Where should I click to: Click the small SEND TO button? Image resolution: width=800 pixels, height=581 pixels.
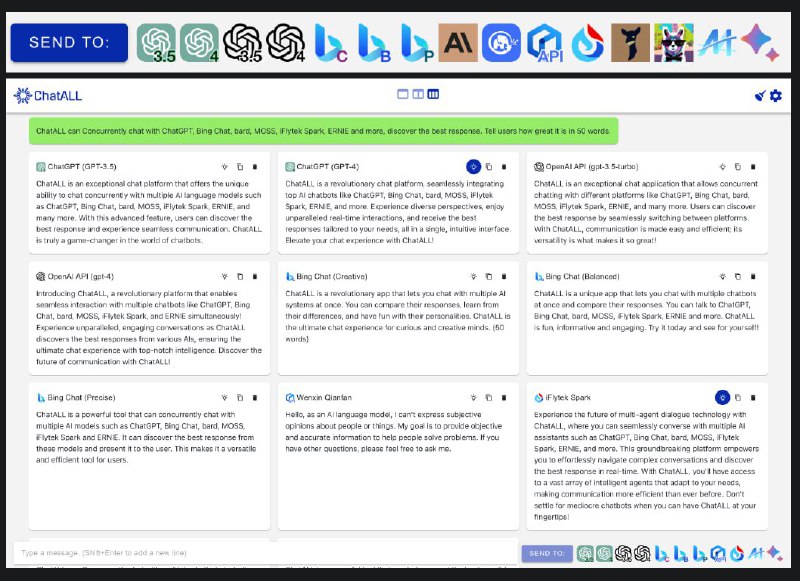(547, 553)
